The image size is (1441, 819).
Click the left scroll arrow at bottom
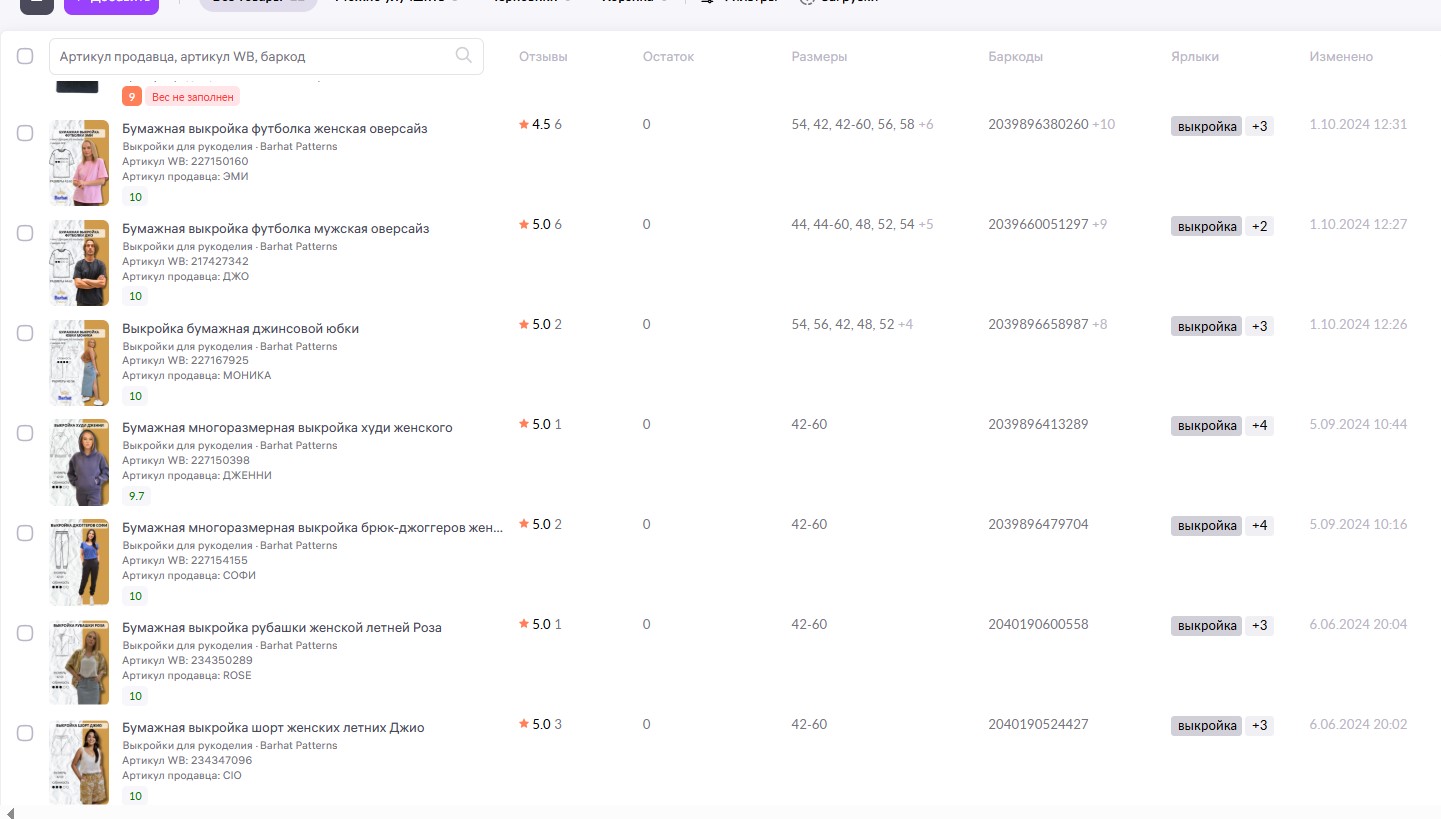pyautogui.click(x=10, y=813)
